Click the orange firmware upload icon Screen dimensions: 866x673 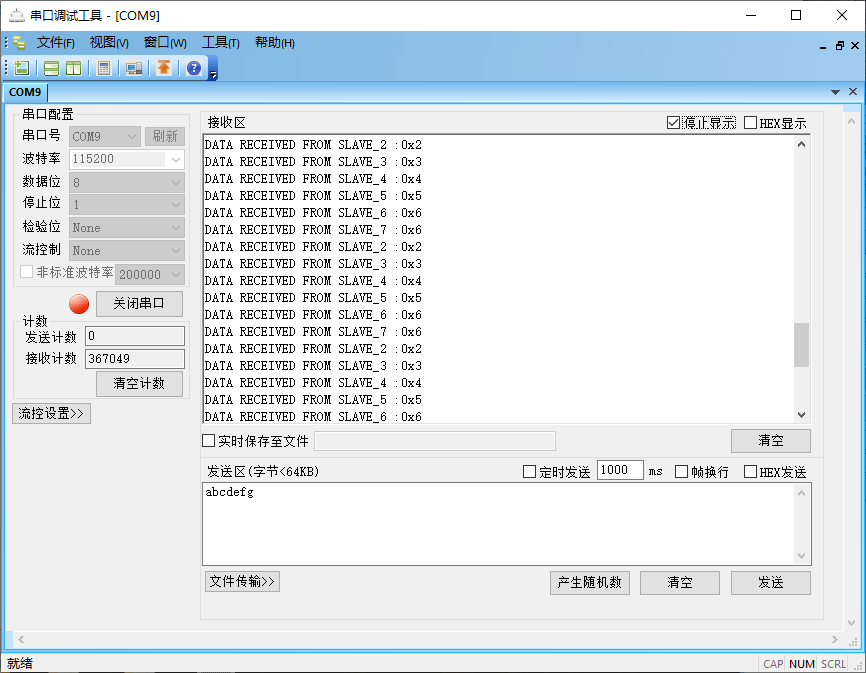(161, 67)
